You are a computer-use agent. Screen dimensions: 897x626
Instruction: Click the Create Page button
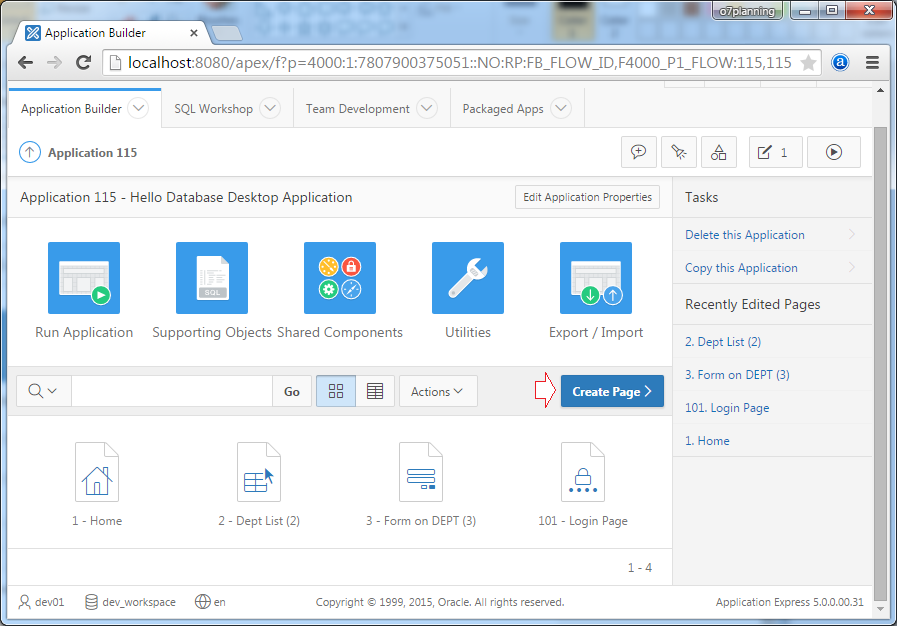[x=612, y=391]
